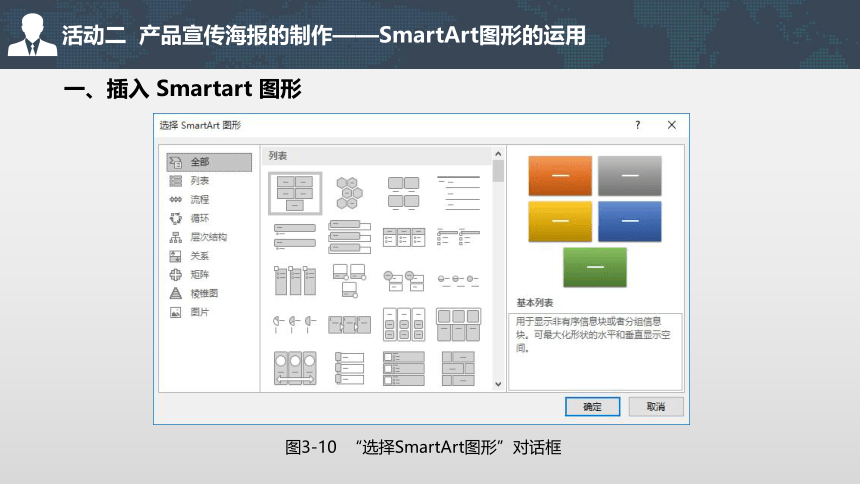The width and height of the screenshot is (860, 484).
Task: Click the 基本列表 layout name label
Action: tap(535, 303)
